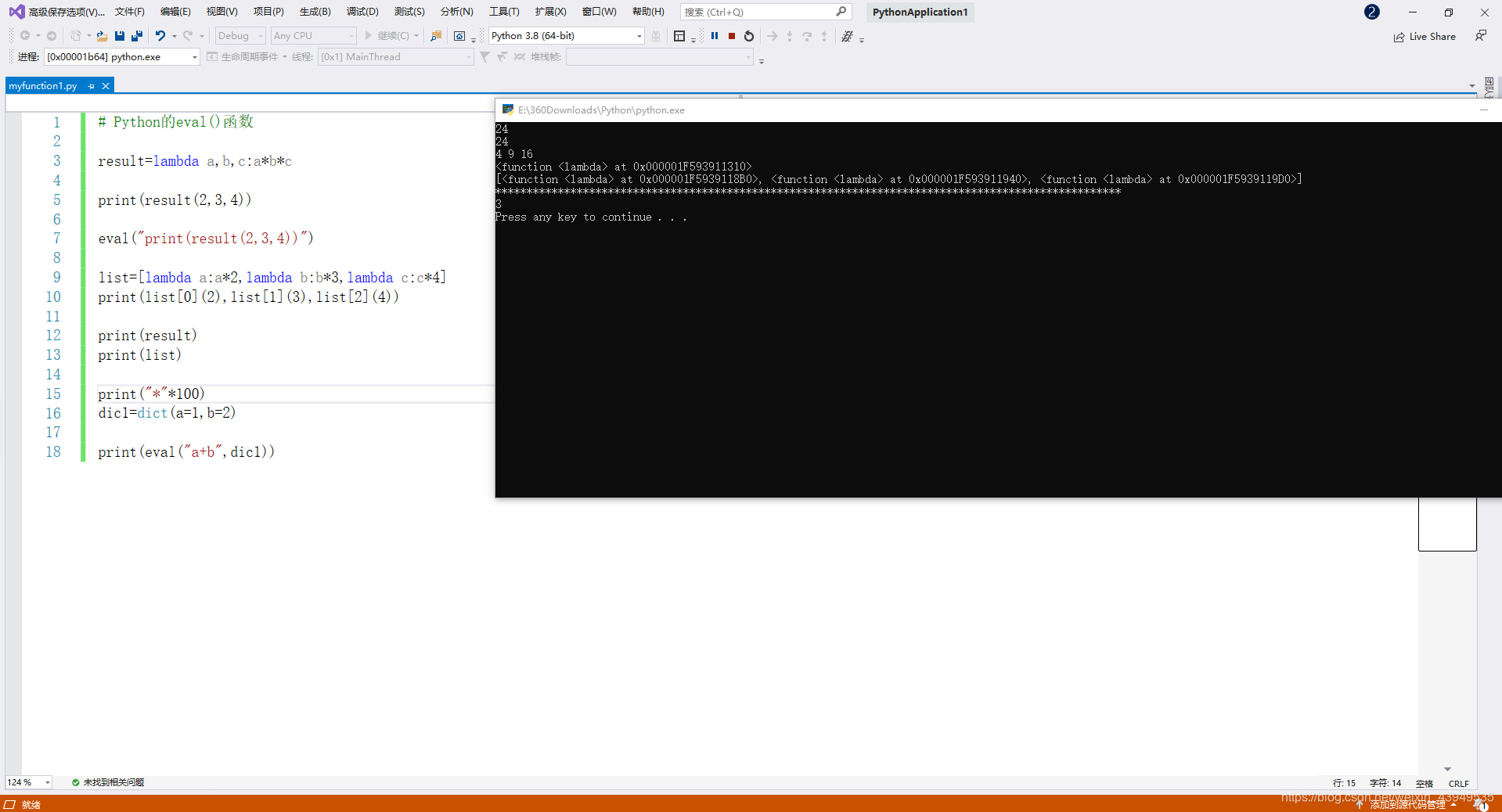This screenshot has height=812, width=1502.
Task: Click code line 18 print(eval("a+b",dic1))
Action: (186, 451)
